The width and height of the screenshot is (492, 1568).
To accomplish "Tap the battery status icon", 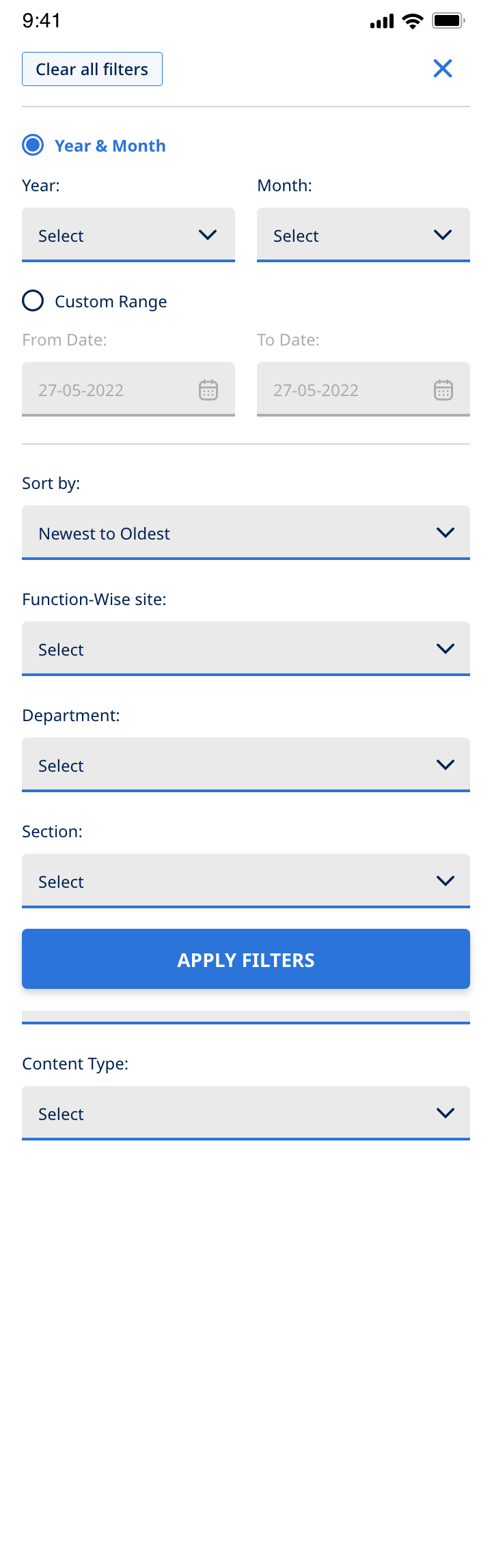I will [448, 21].
